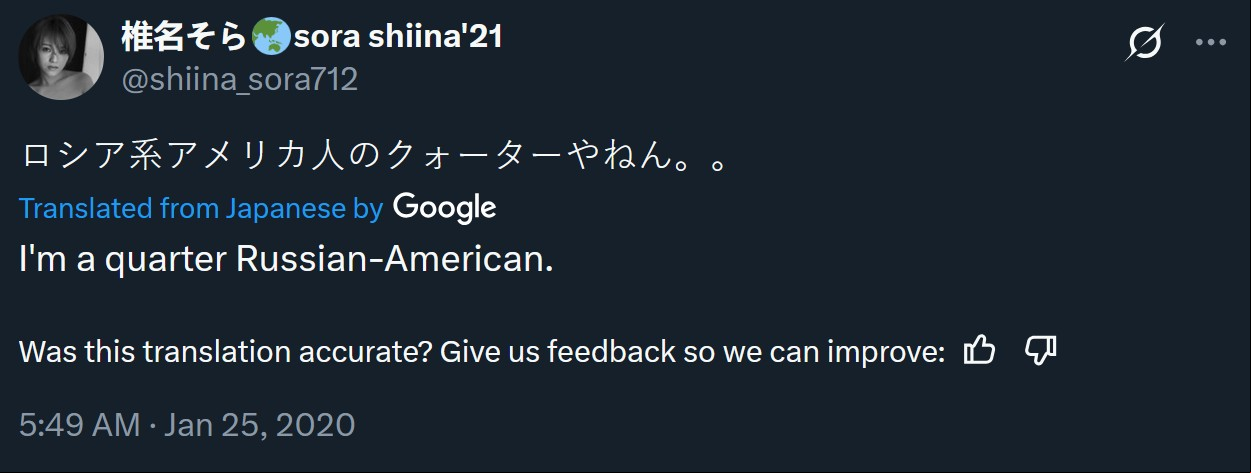This screenshot has height=473, width=1251.
Task: Click the Google logo
Action: click(x=445, y=207)
